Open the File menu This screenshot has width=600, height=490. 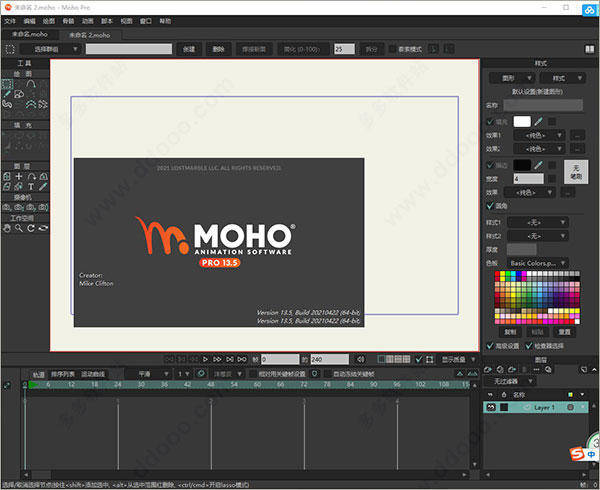pos(10,21)
